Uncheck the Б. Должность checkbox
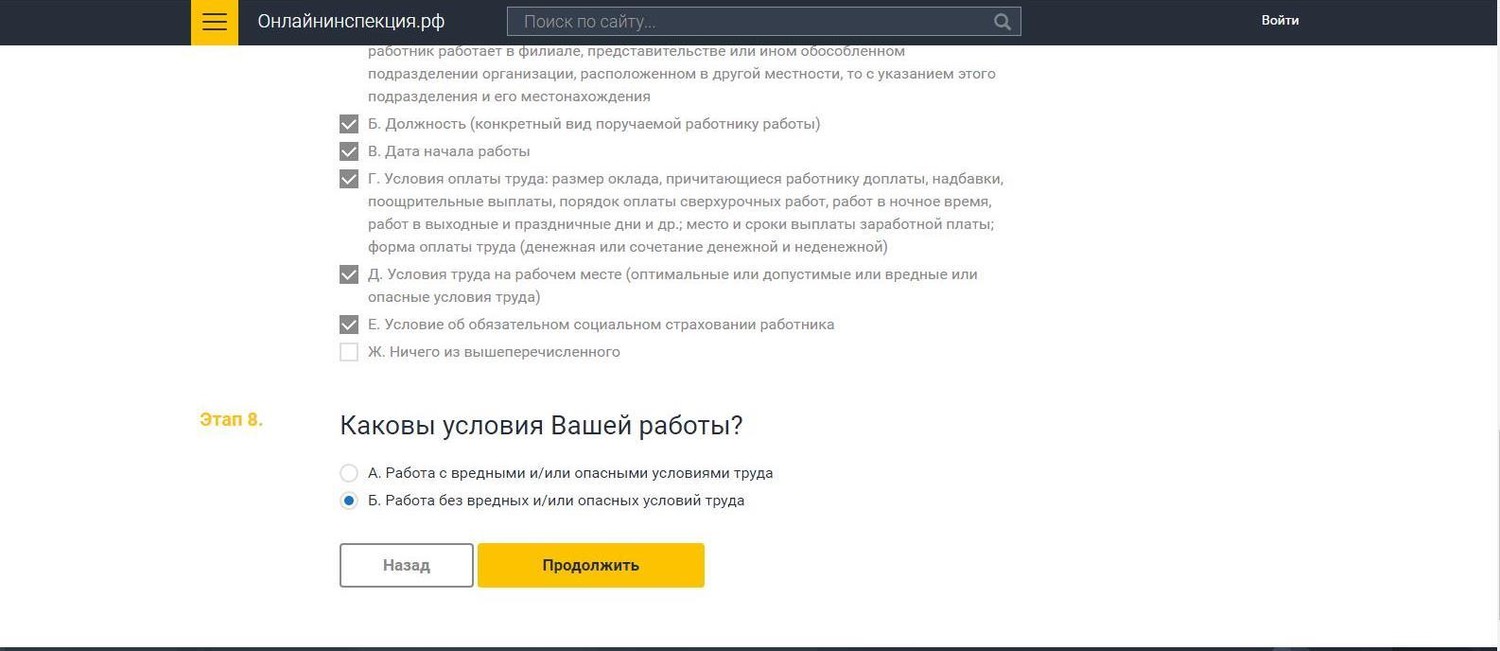 (x=349, y=124)
